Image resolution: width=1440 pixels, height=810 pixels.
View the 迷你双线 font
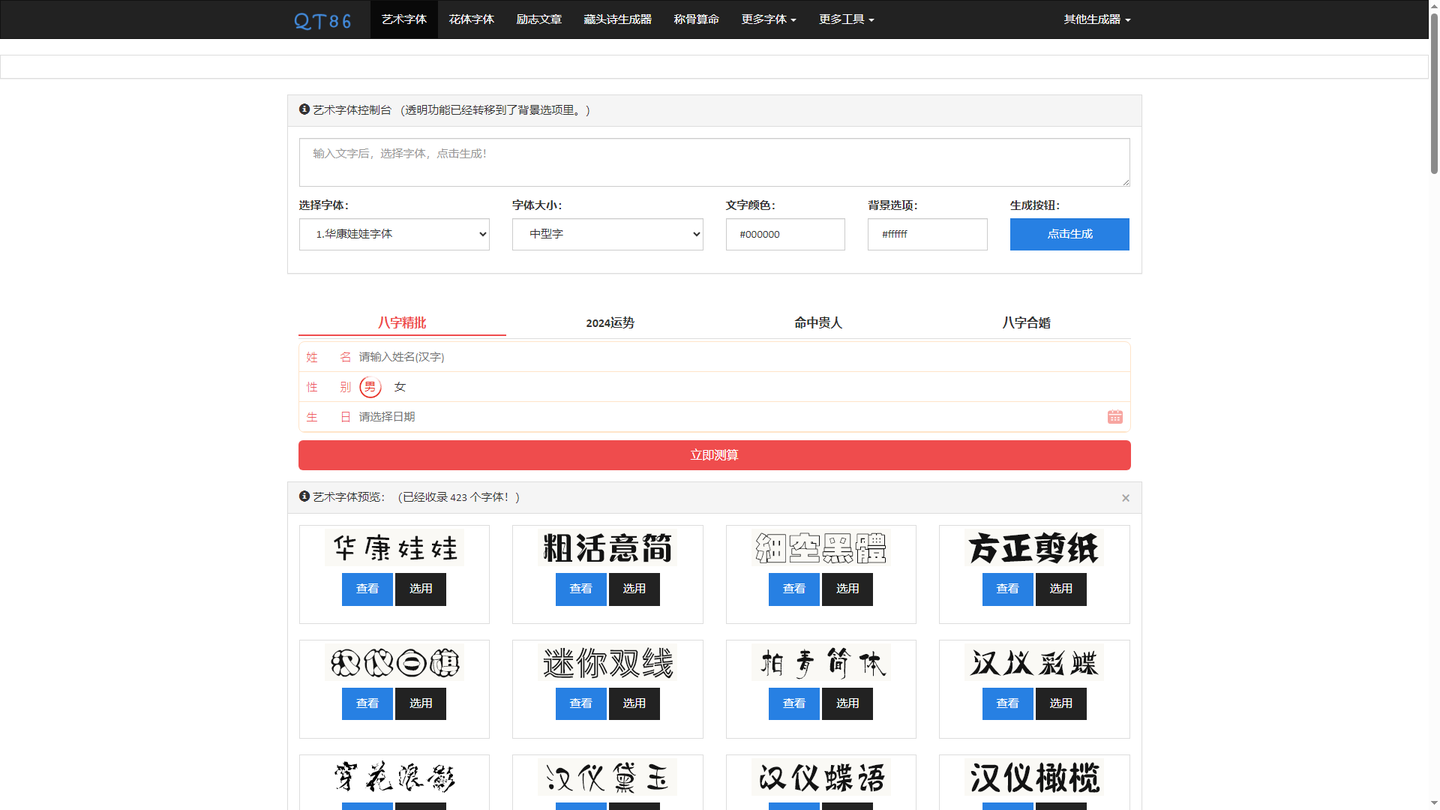581,704
